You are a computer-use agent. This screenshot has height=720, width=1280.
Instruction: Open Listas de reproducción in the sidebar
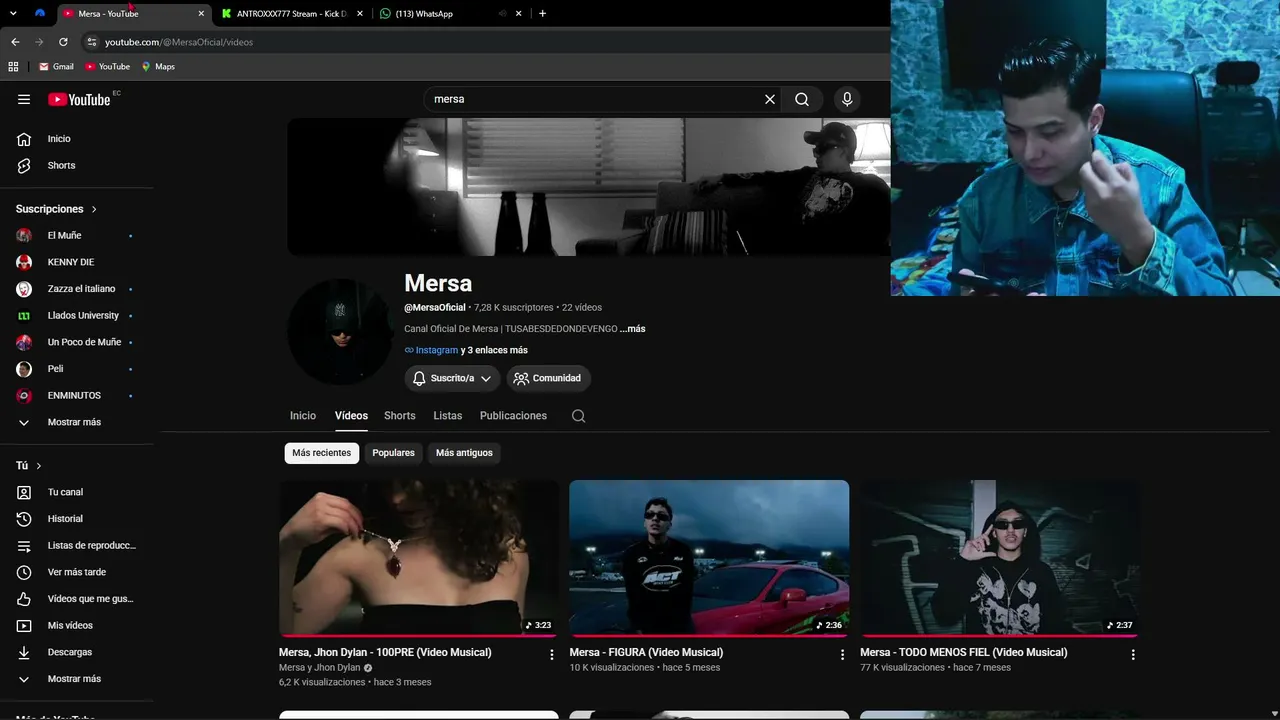[x=77, y=545]
